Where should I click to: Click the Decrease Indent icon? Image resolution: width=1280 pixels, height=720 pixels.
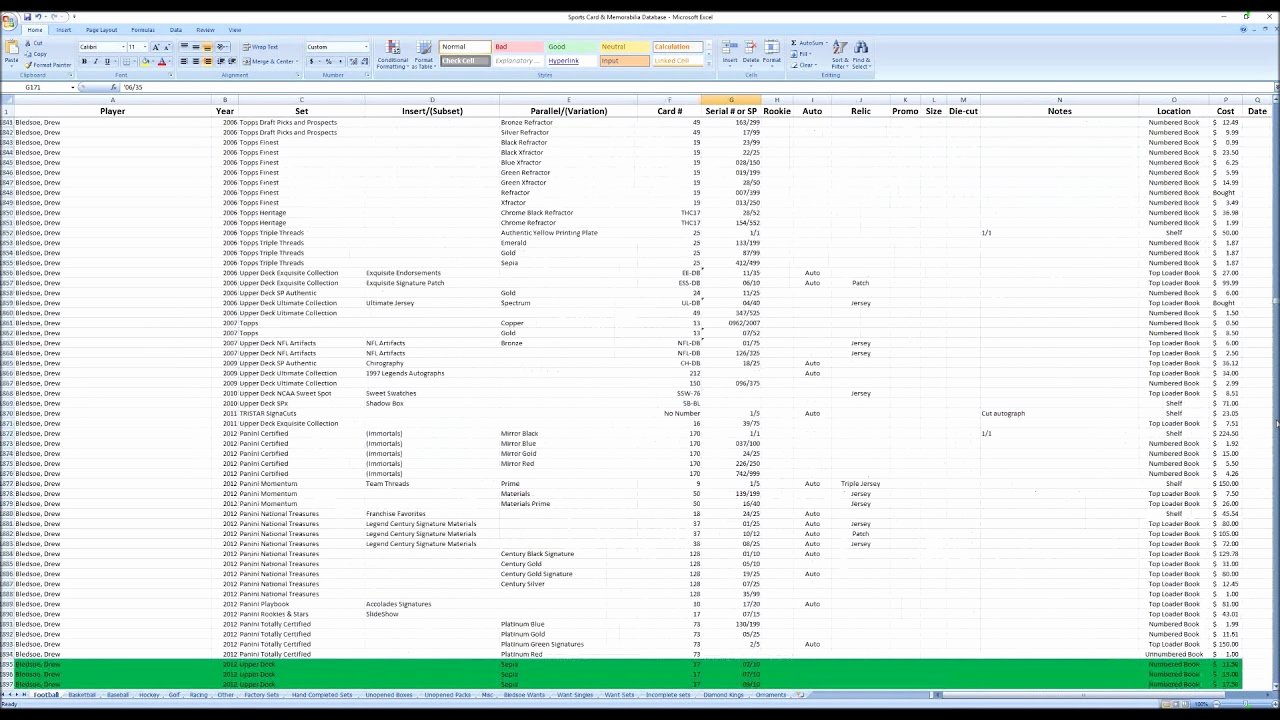220,62
